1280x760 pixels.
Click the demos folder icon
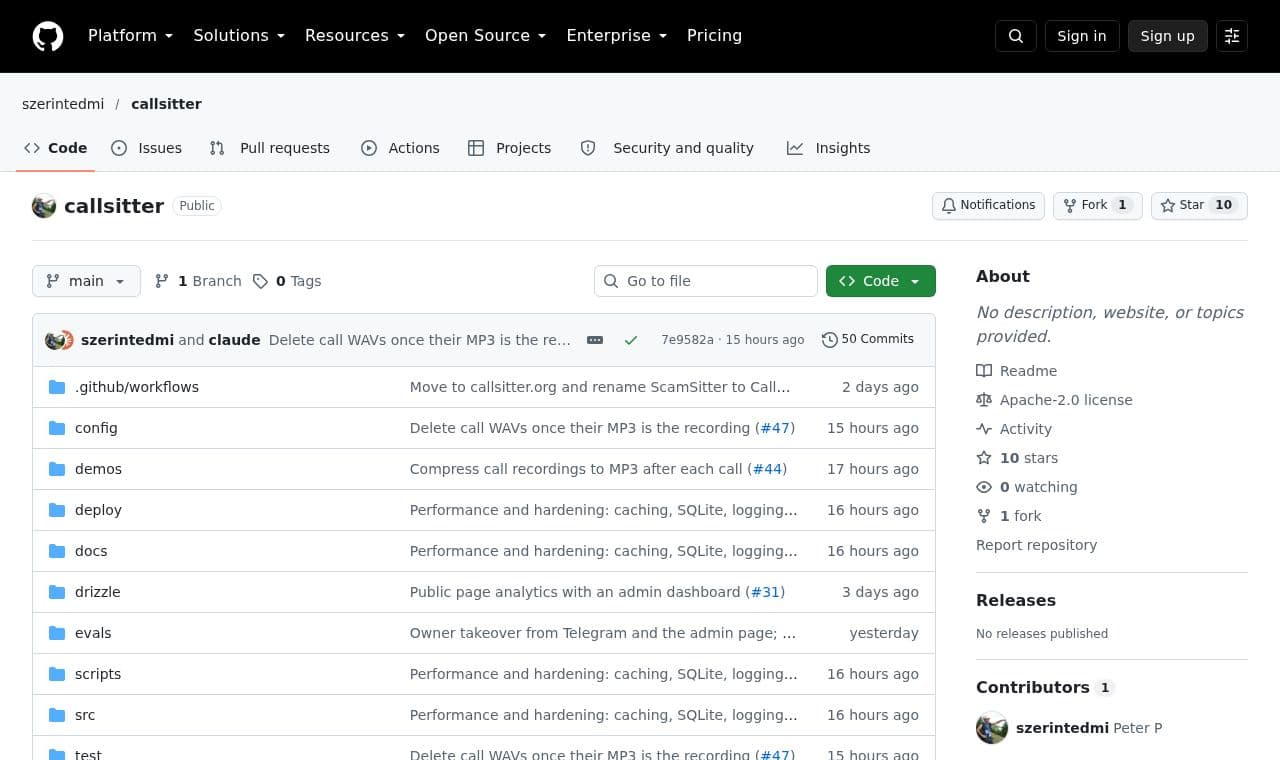[57, 469]
